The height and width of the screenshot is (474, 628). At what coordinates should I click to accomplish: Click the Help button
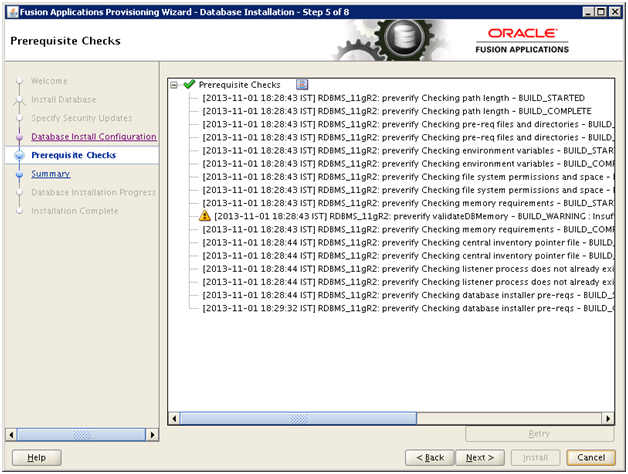(x=36, y=458)
